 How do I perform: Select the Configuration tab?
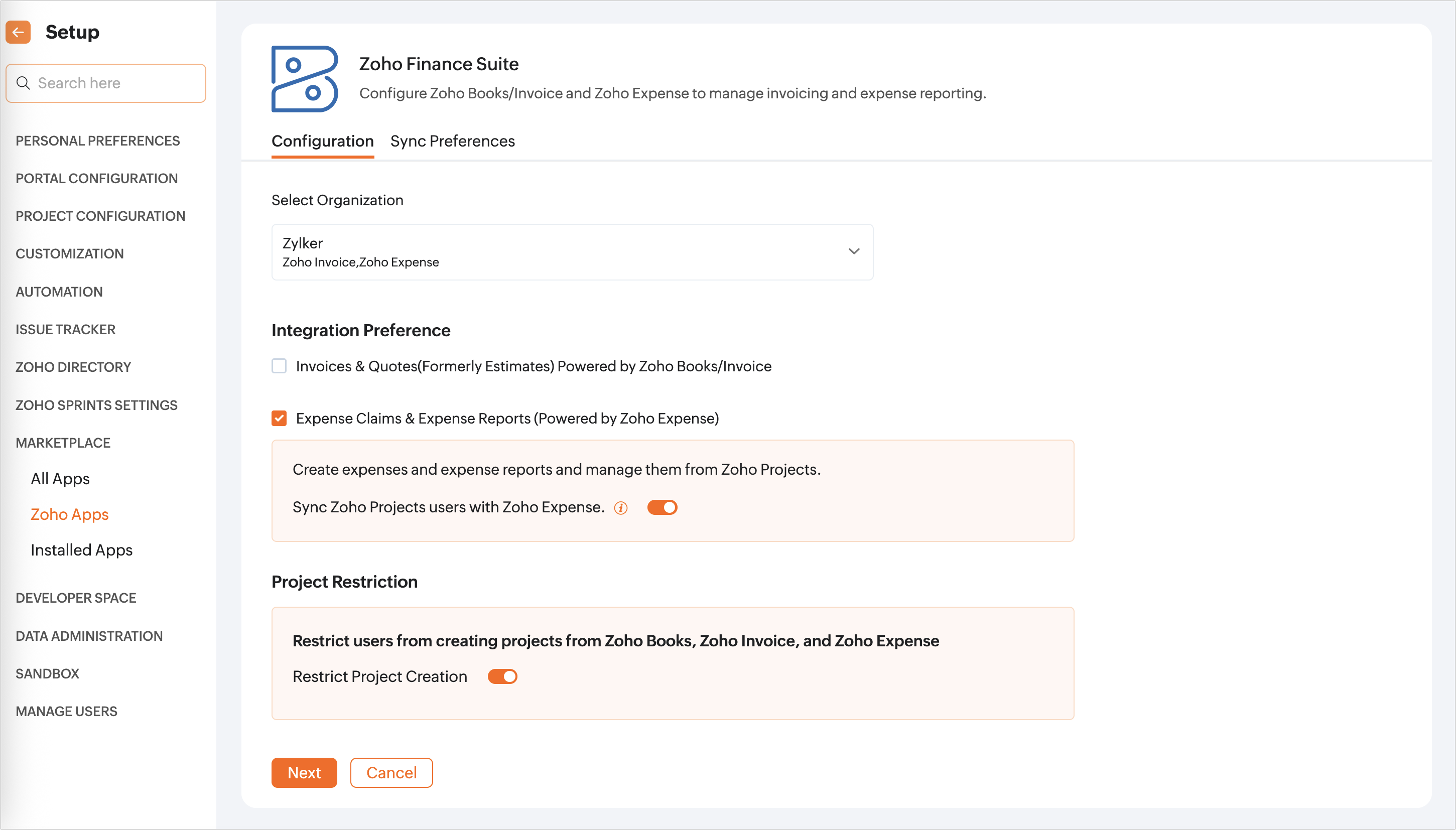point(322,142)
